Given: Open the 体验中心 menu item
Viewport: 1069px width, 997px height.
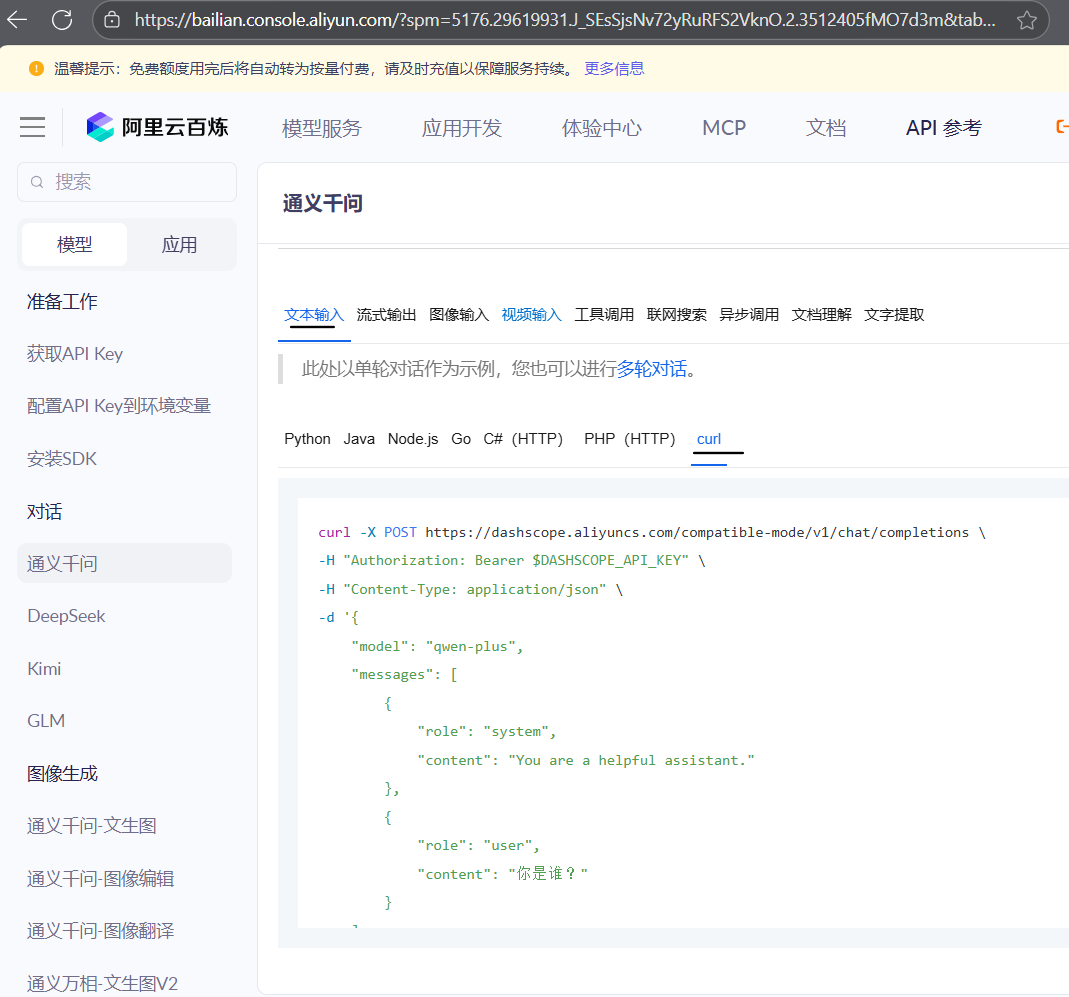Looking at the screenshot, I should (601, 127).
